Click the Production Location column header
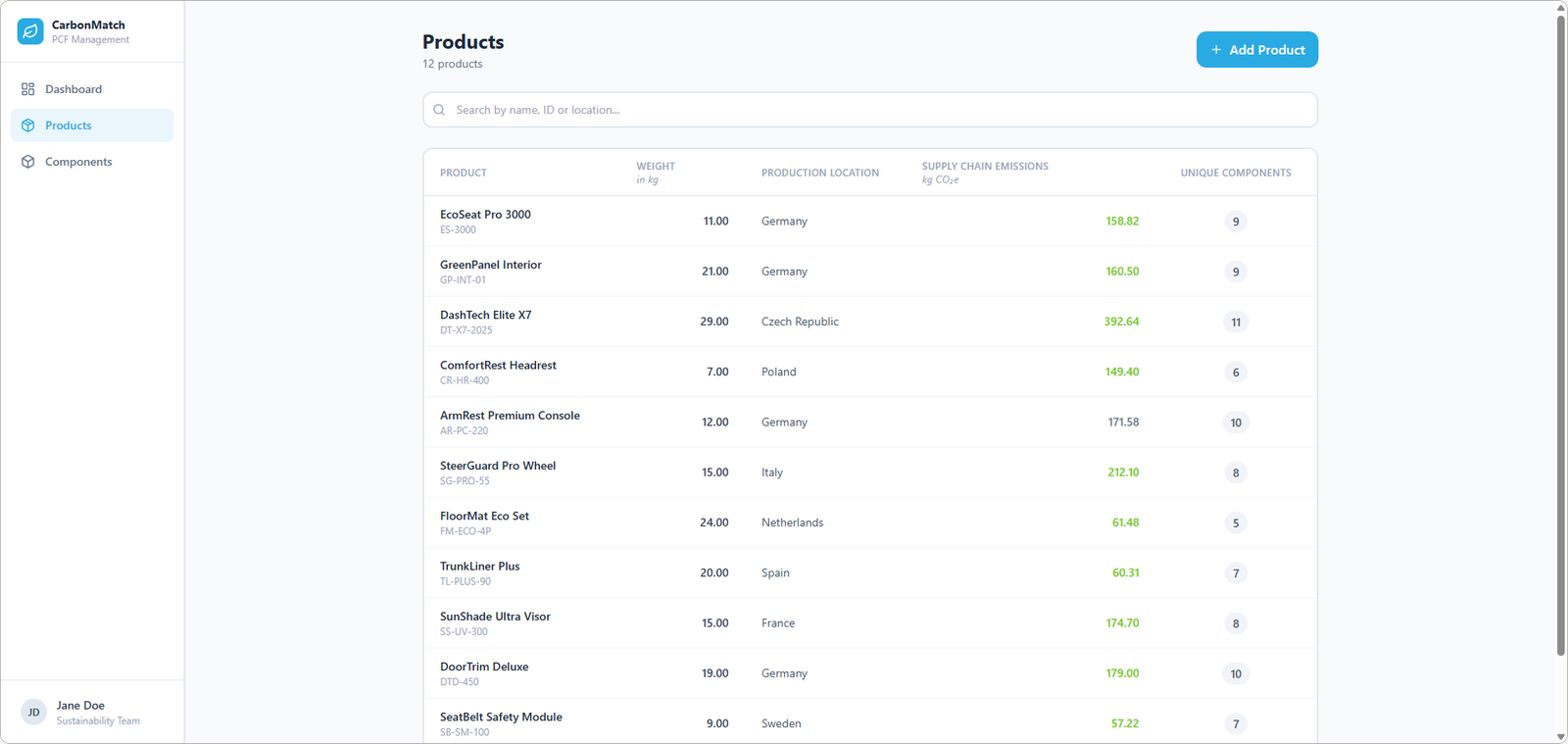Image resolution: width=1568 pixels, height=744 pixels. pos(819,173)
